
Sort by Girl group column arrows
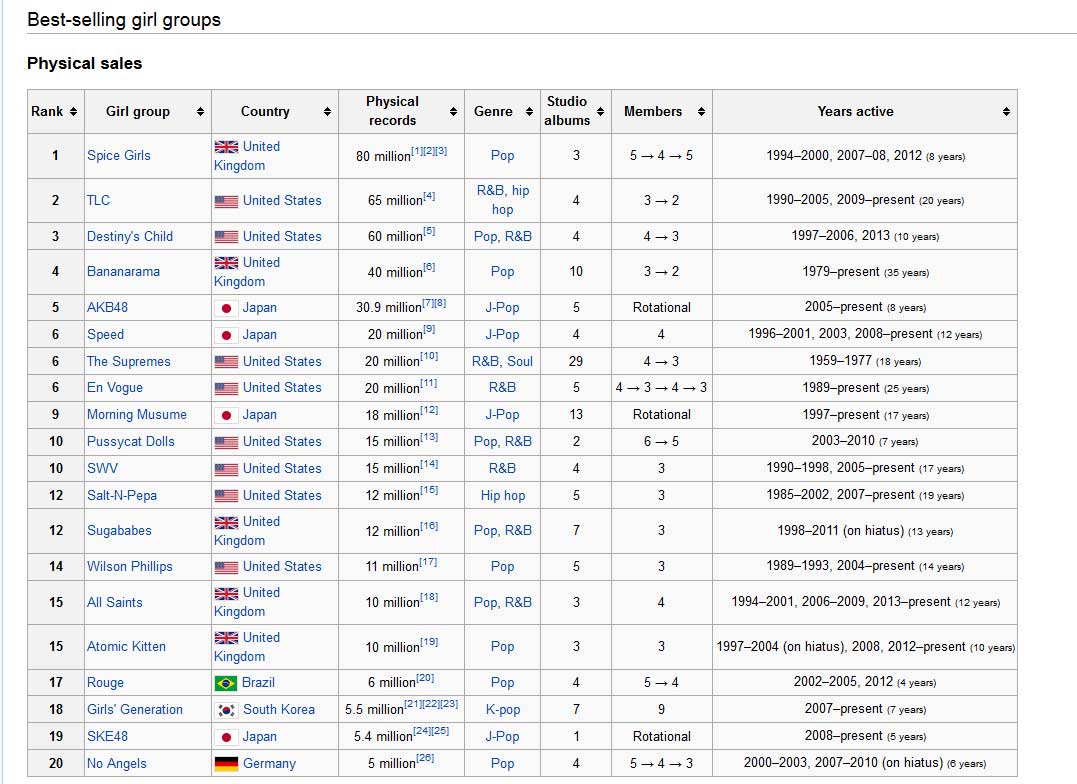point(200,111)
